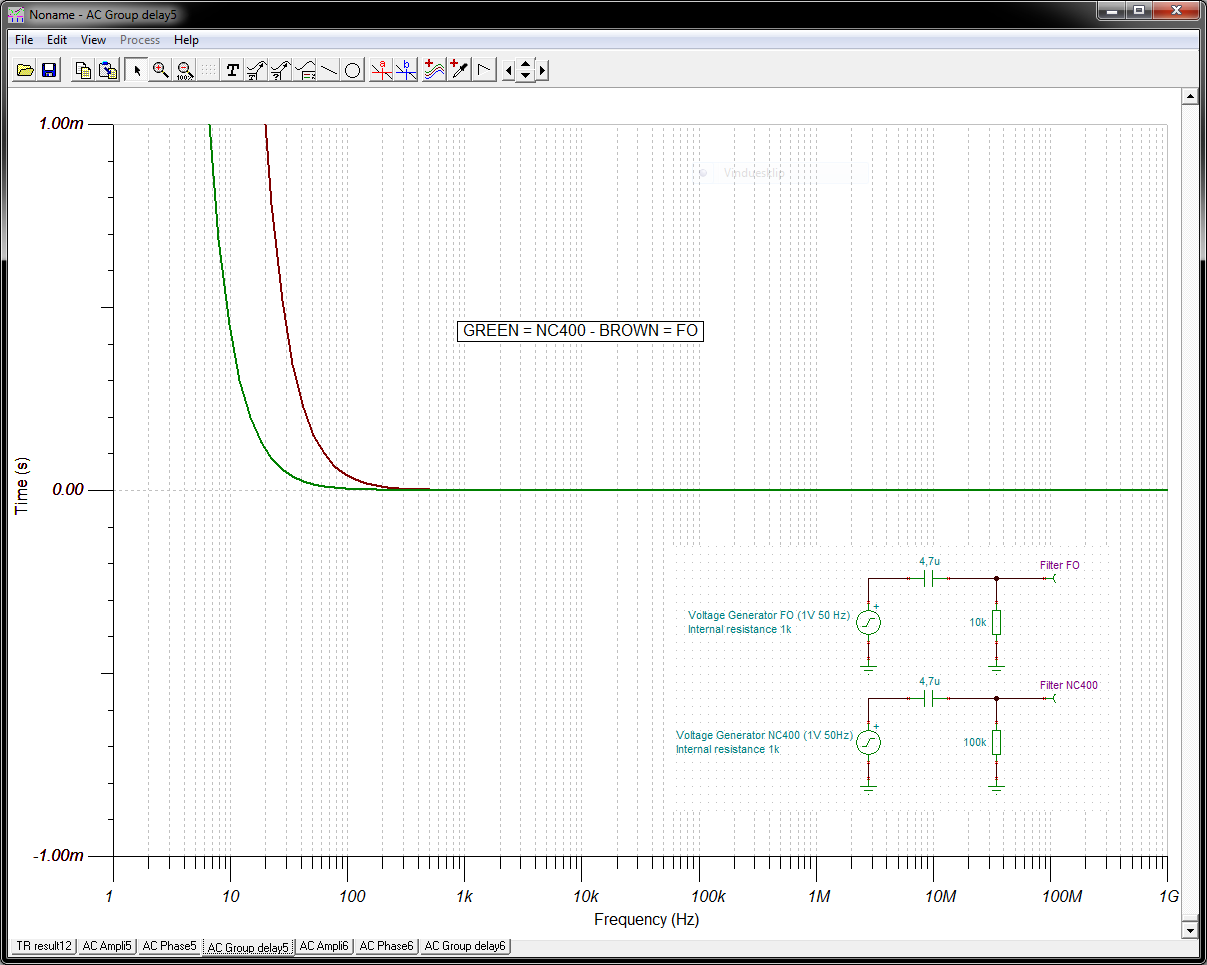Viewport: 1207px width, 965px height.
Task: Click the 100k resistor in schematic
Action: (996, 742)
